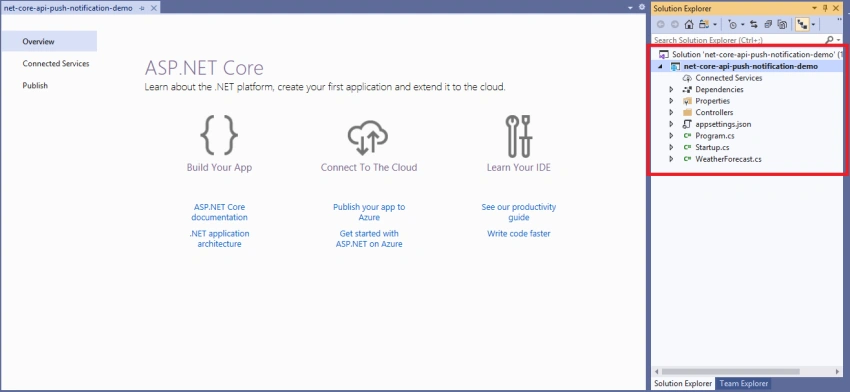Click the gear icon at the tab strip's end
Image resolution: width=850 pixels, height=392 pixels.
(641, 8)
